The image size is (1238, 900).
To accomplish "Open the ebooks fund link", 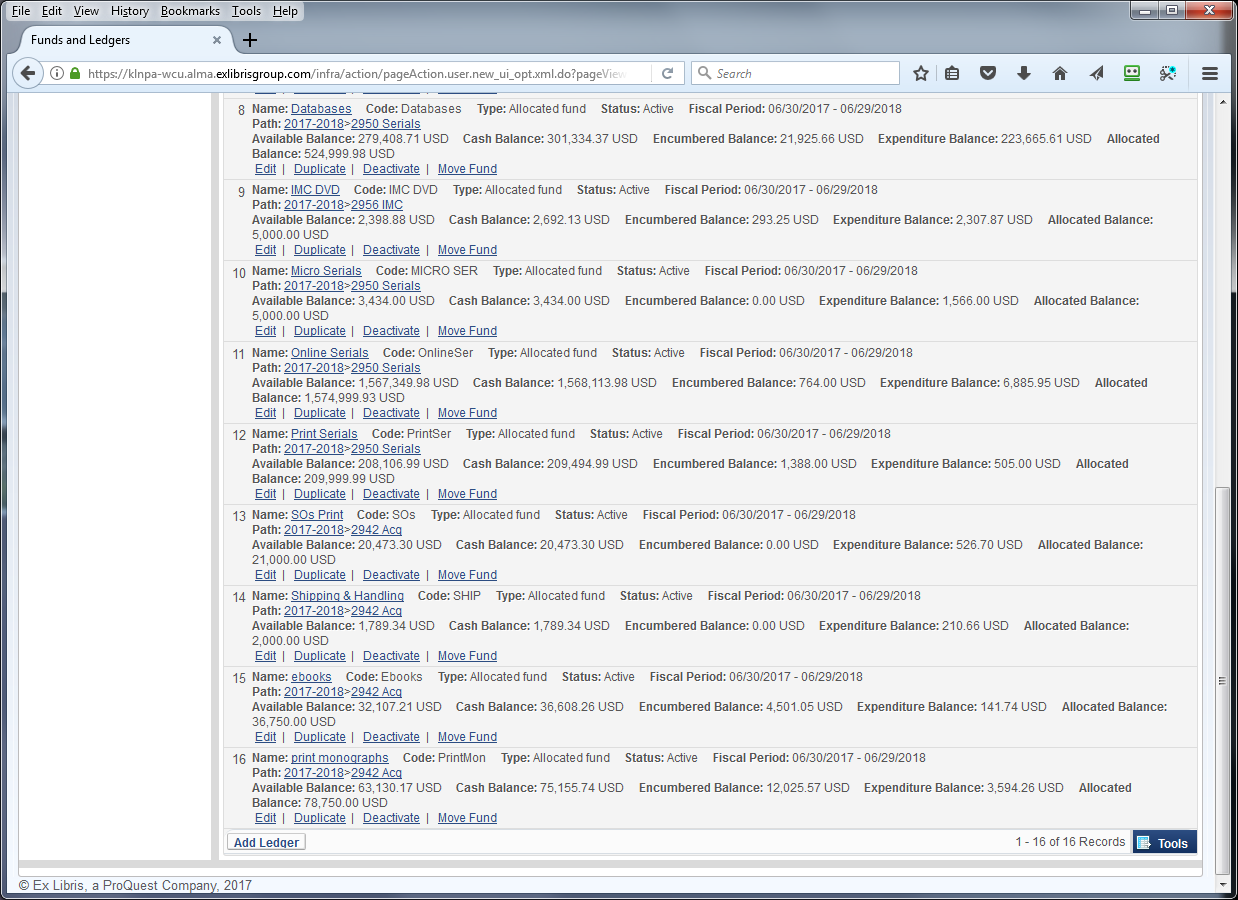I will pyautogui.click(x=311, y=677).
